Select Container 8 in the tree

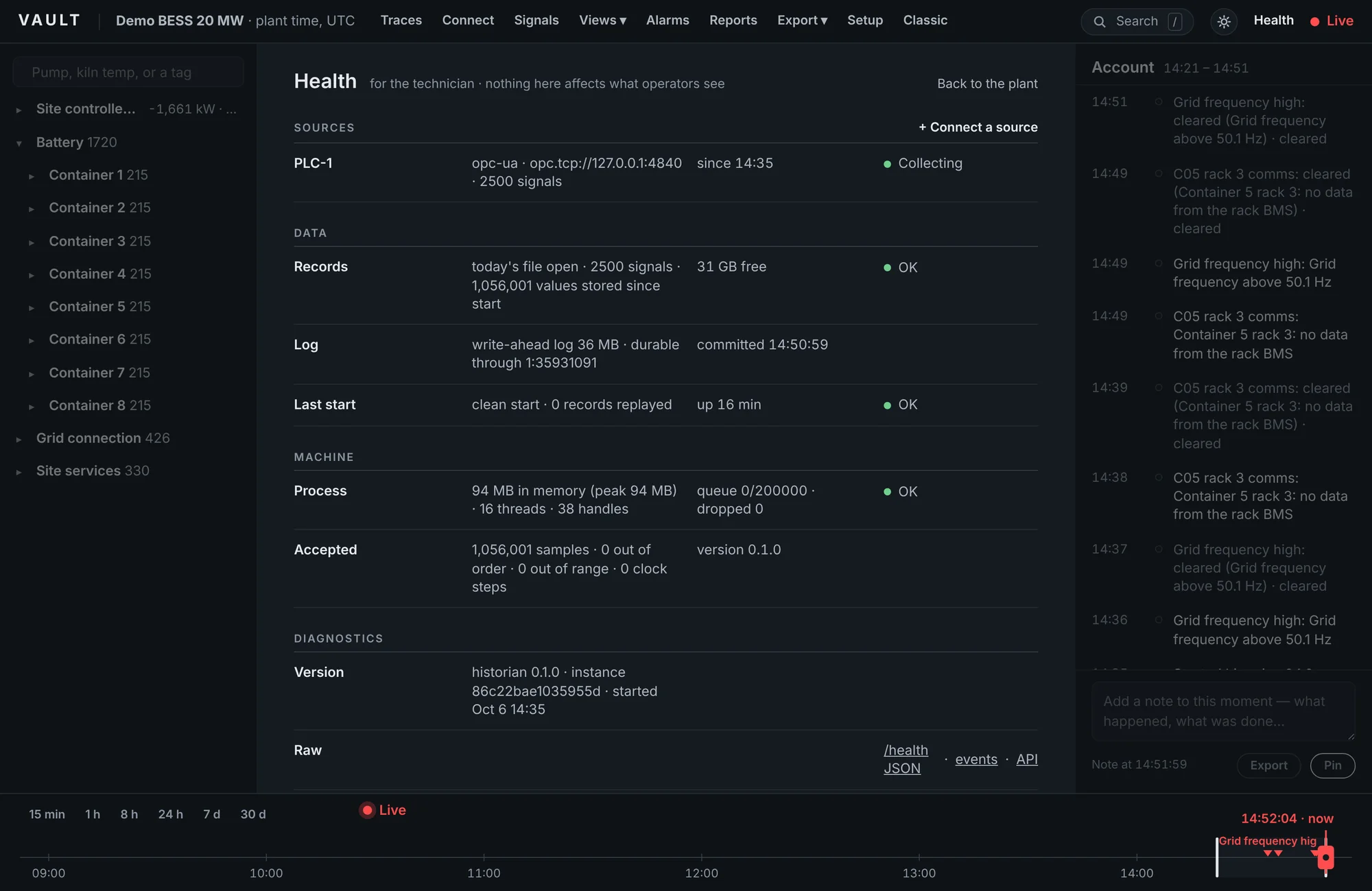99,405
